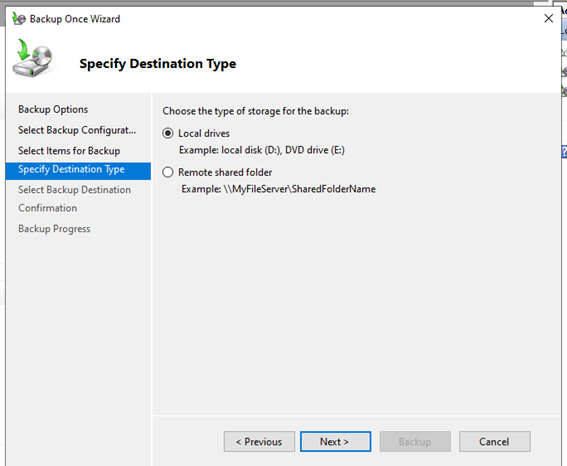Click the "Specify Destination Type" page heading
Viewport: 567px width, 466px height.
click(158, 64)
